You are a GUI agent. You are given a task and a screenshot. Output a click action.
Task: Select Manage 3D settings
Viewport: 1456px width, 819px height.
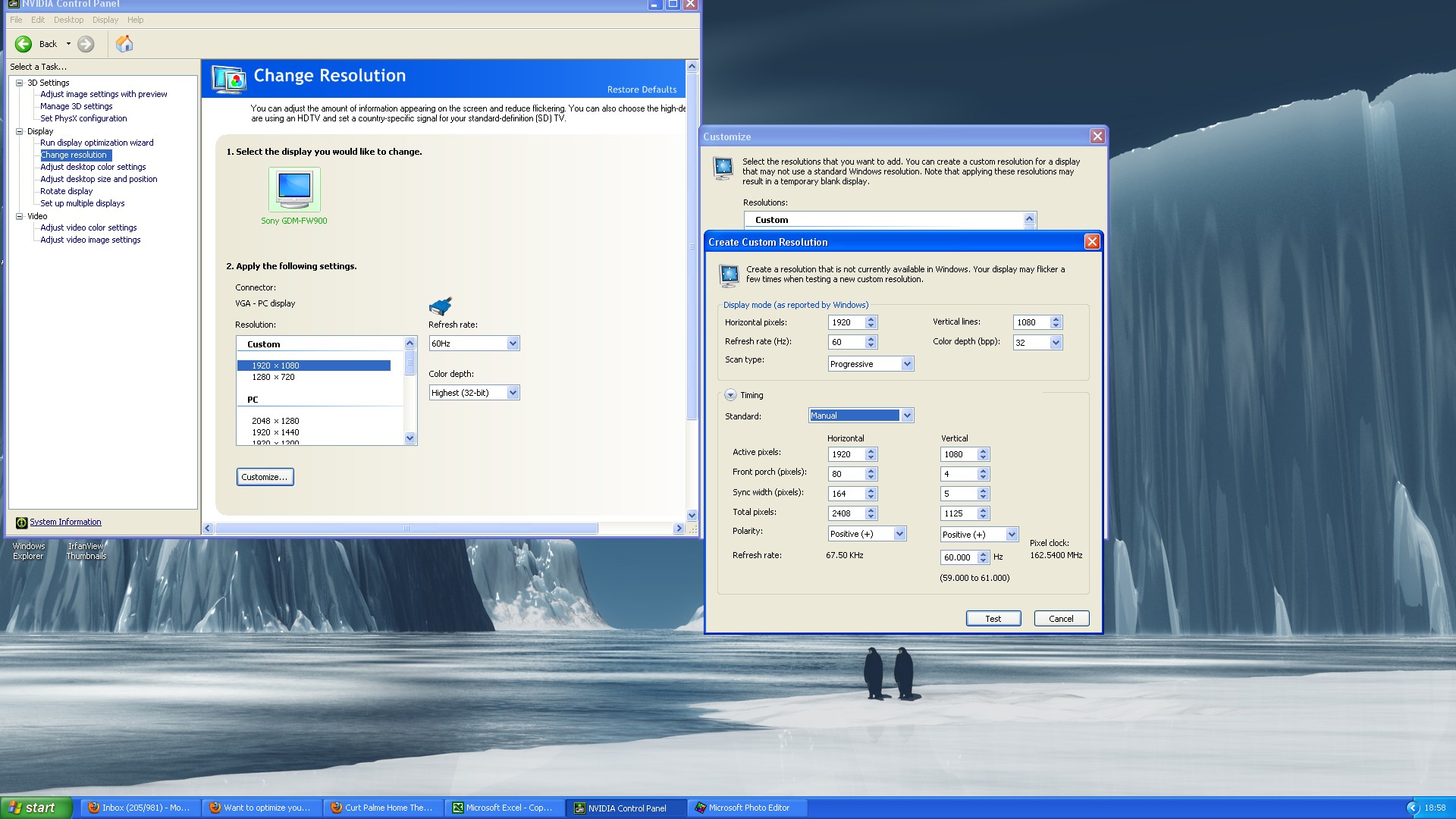coord(77,106)
